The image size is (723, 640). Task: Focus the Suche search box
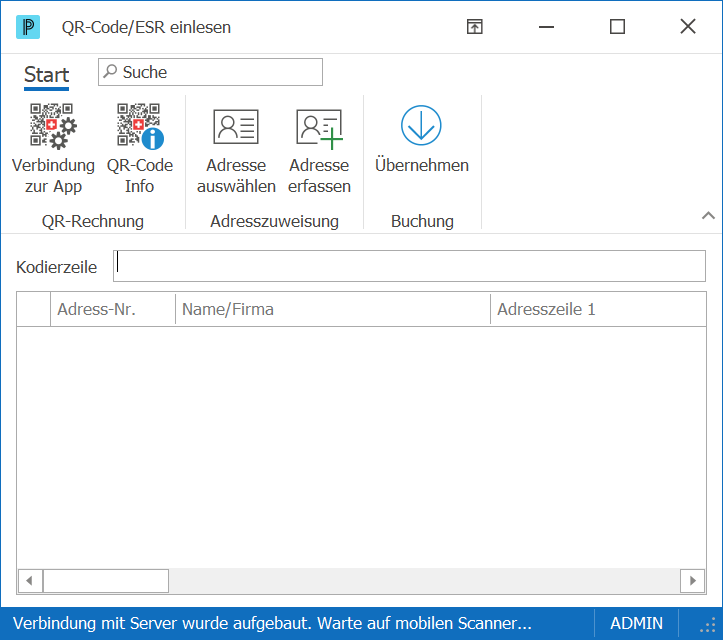click(x=210, y=72)
